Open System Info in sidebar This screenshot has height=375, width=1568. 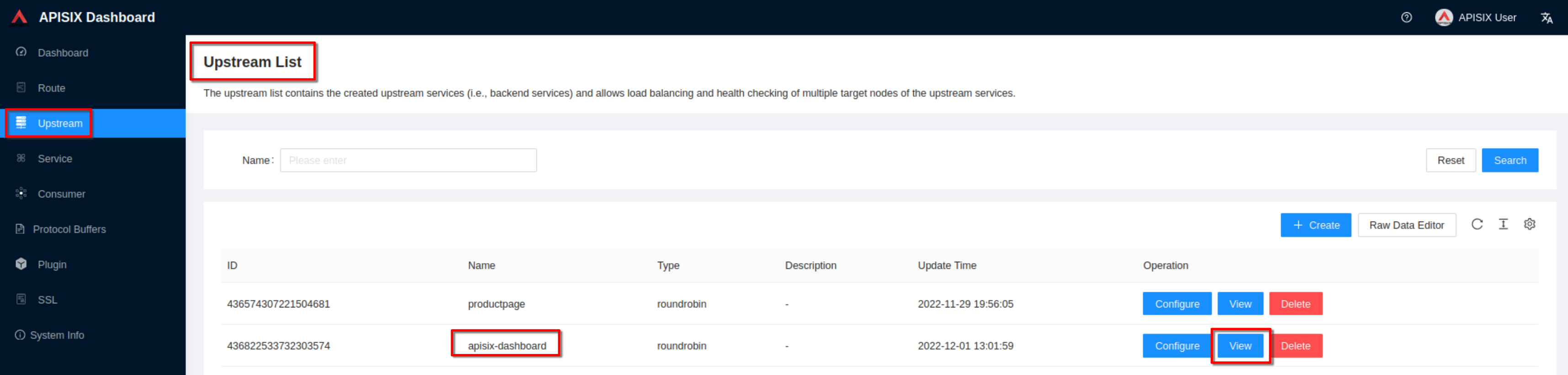57,335
